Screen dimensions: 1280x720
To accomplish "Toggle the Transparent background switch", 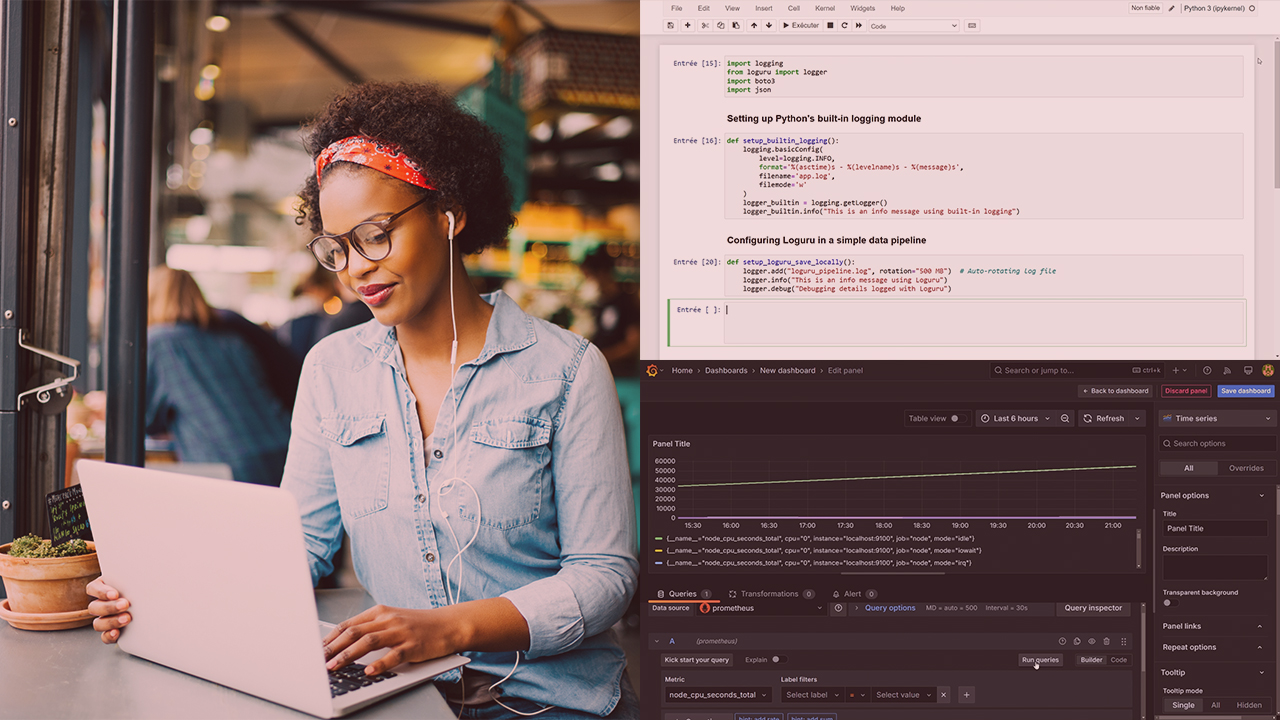I will [1169, 603].
